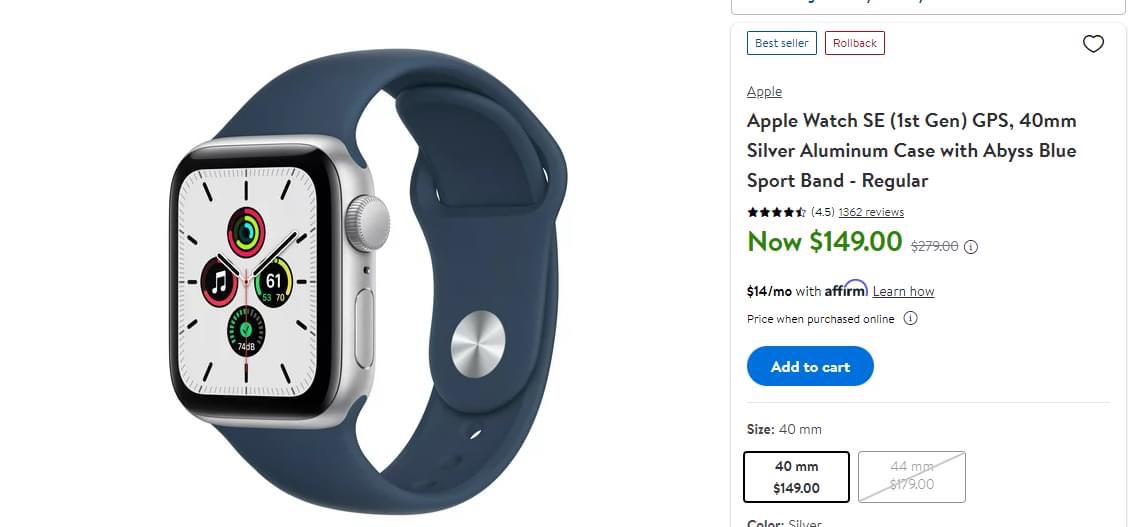Click the Now $149.00 price

824,242
